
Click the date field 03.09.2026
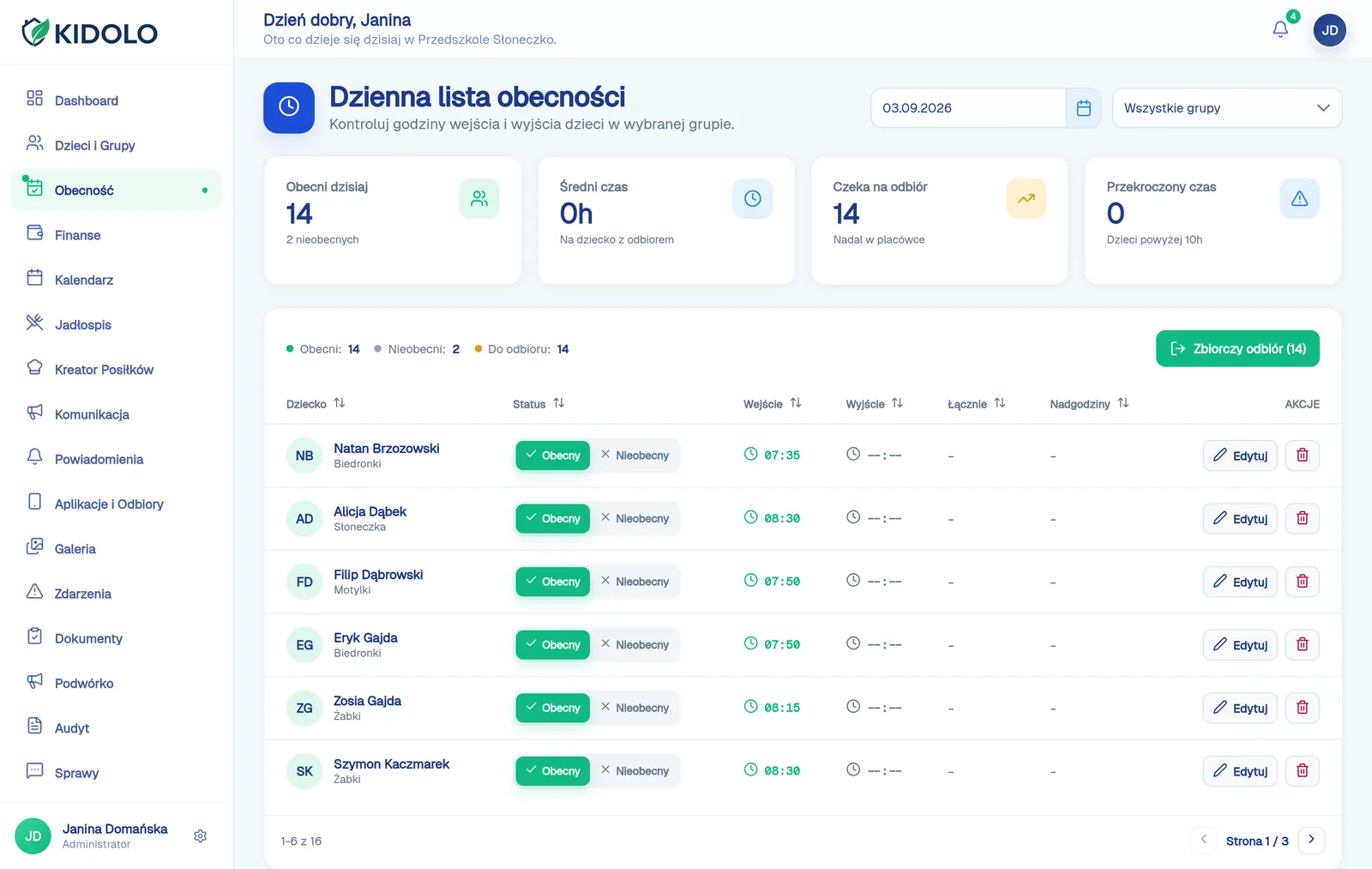(x=968, y=108)
